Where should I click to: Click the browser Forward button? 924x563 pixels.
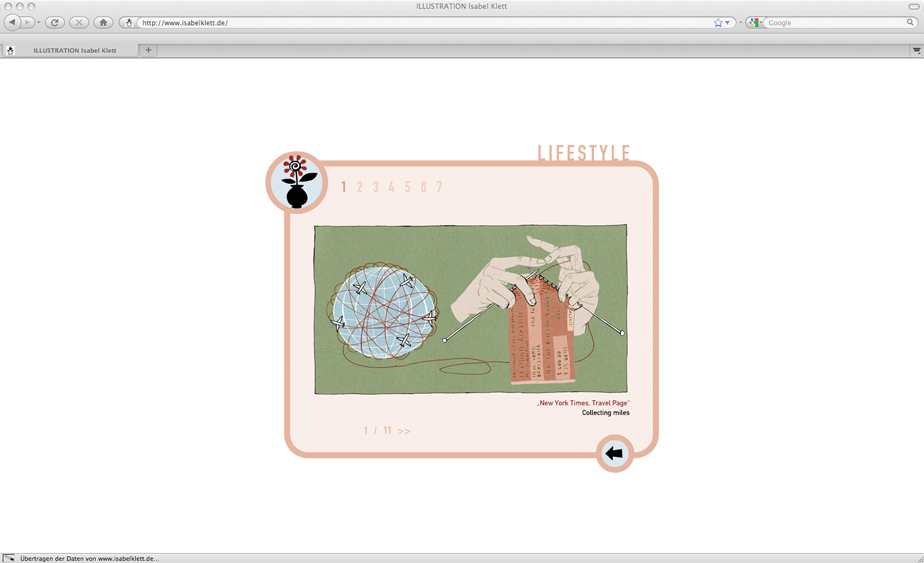coord(28,22)
